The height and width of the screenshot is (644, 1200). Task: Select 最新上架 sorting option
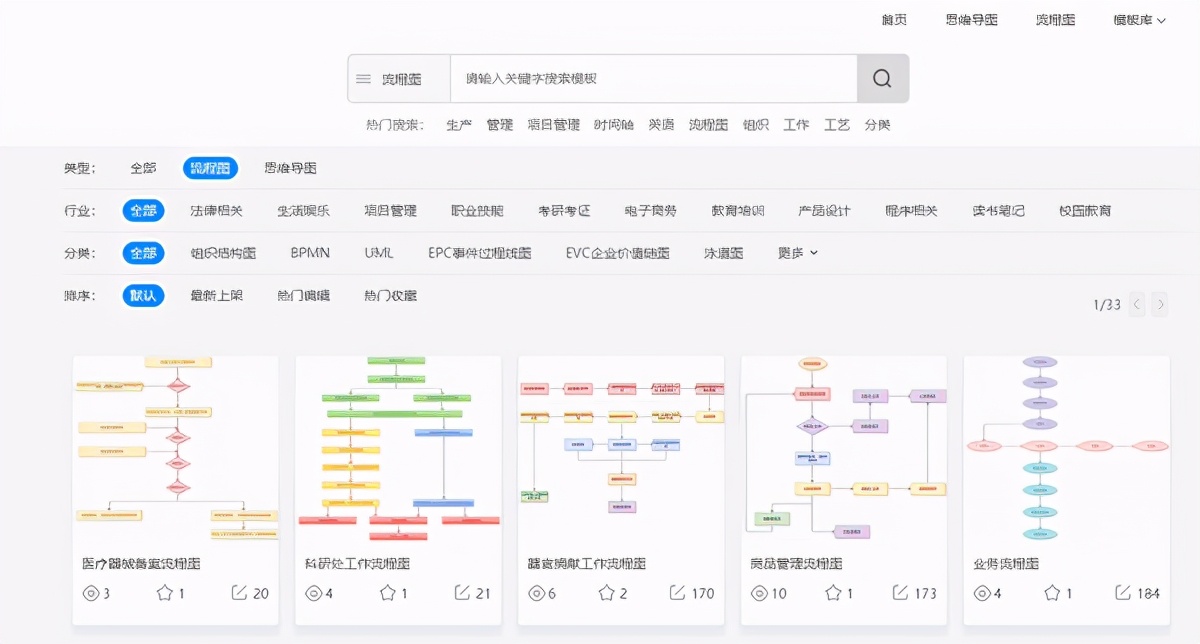pos(219,295)
